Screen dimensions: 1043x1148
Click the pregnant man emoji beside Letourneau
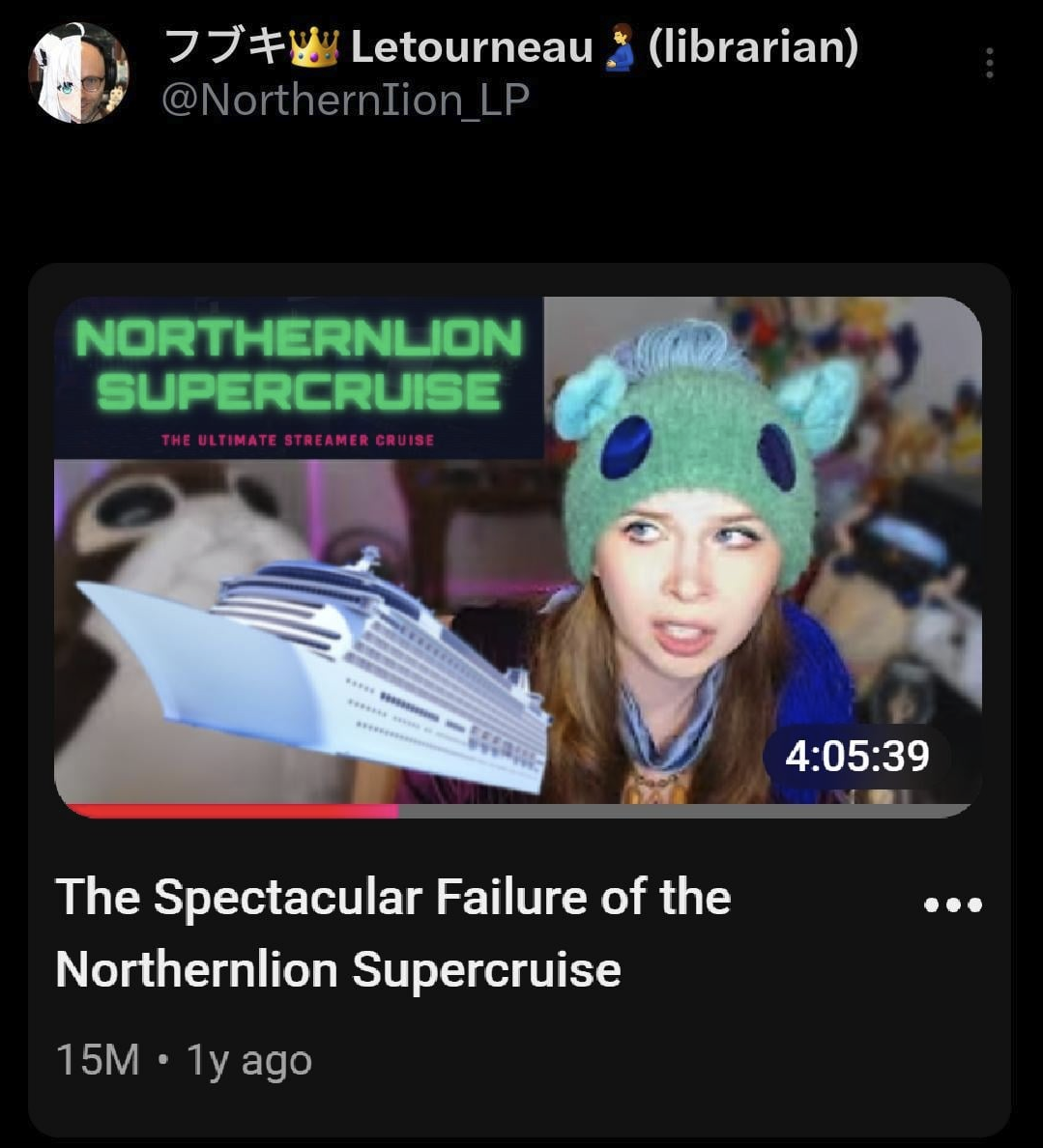point(620,48)
